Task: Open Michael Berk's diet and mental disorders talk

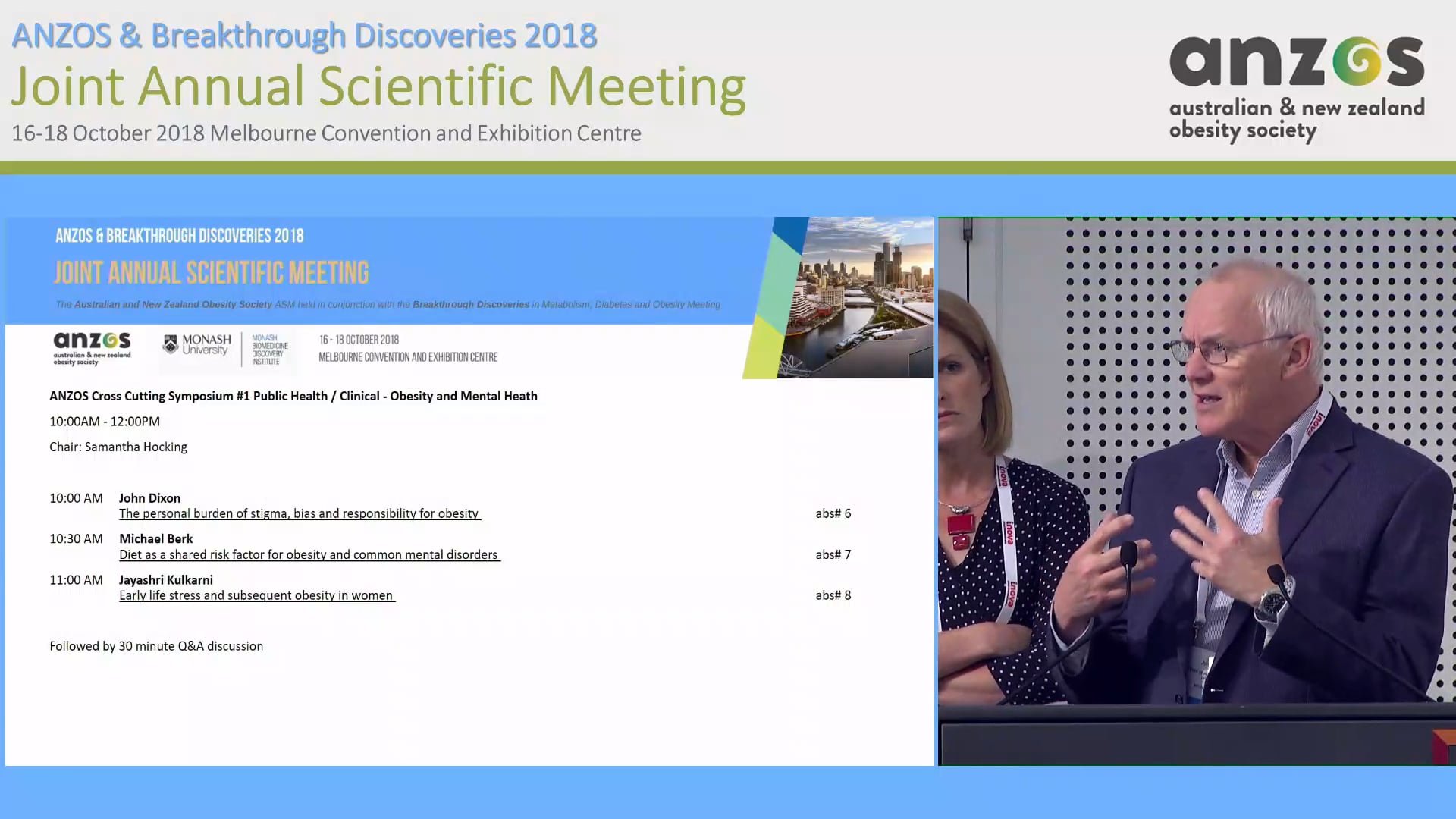Action: pos(309,554)
